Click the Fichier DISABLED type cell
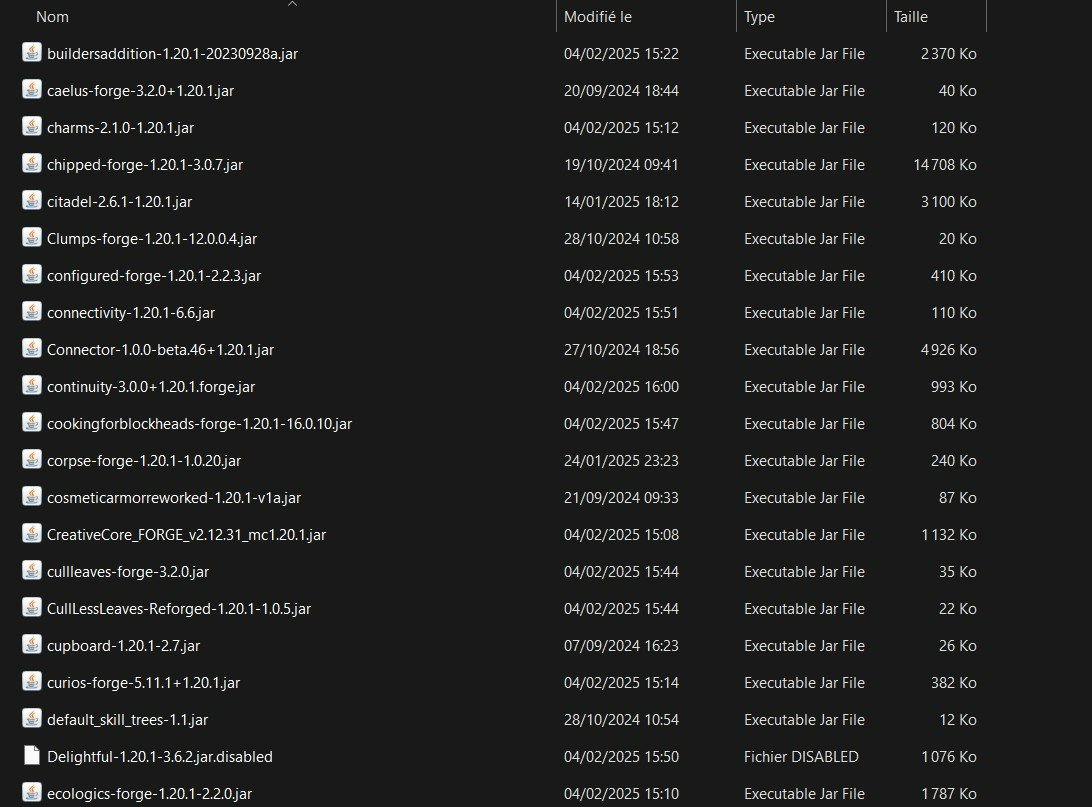The height and width of the screenshot is (807, 1092). (801, 756)
